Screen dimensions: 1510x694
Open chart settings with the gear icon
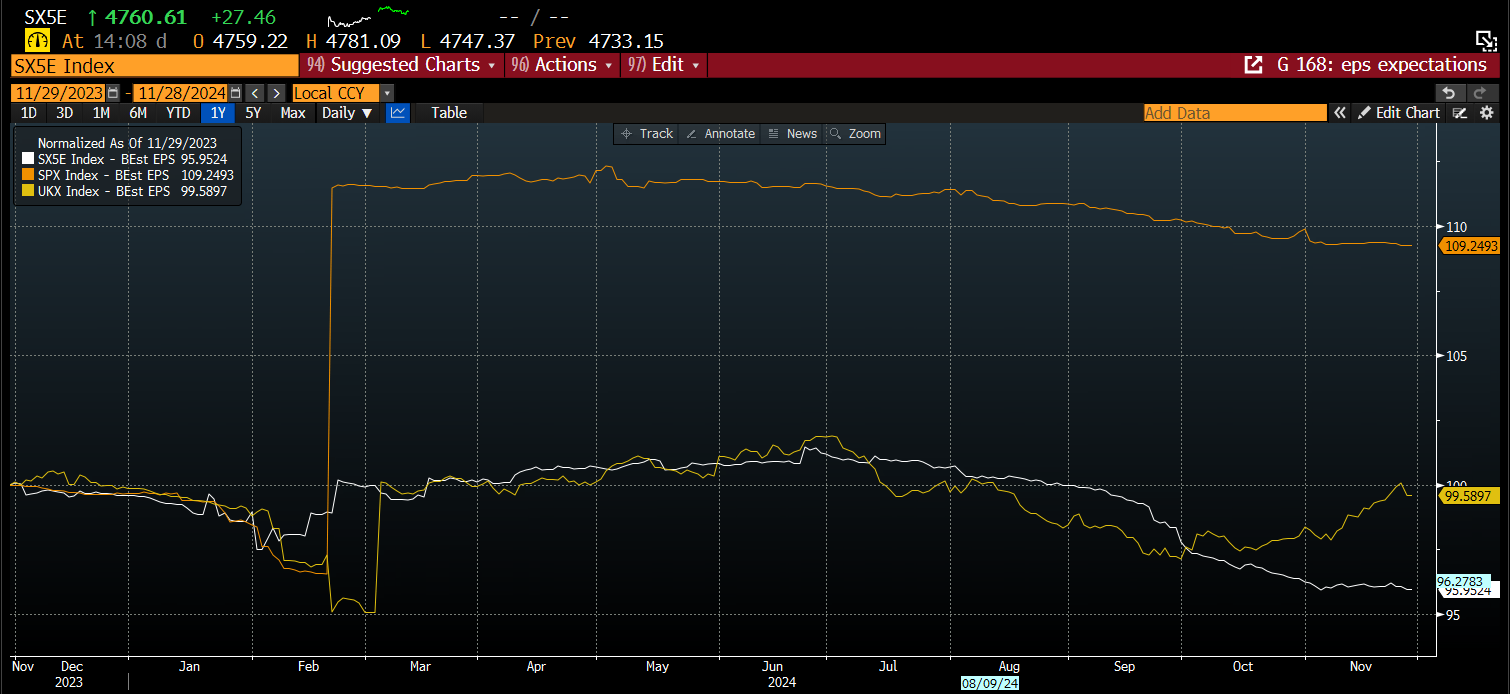pos(1487,113)
